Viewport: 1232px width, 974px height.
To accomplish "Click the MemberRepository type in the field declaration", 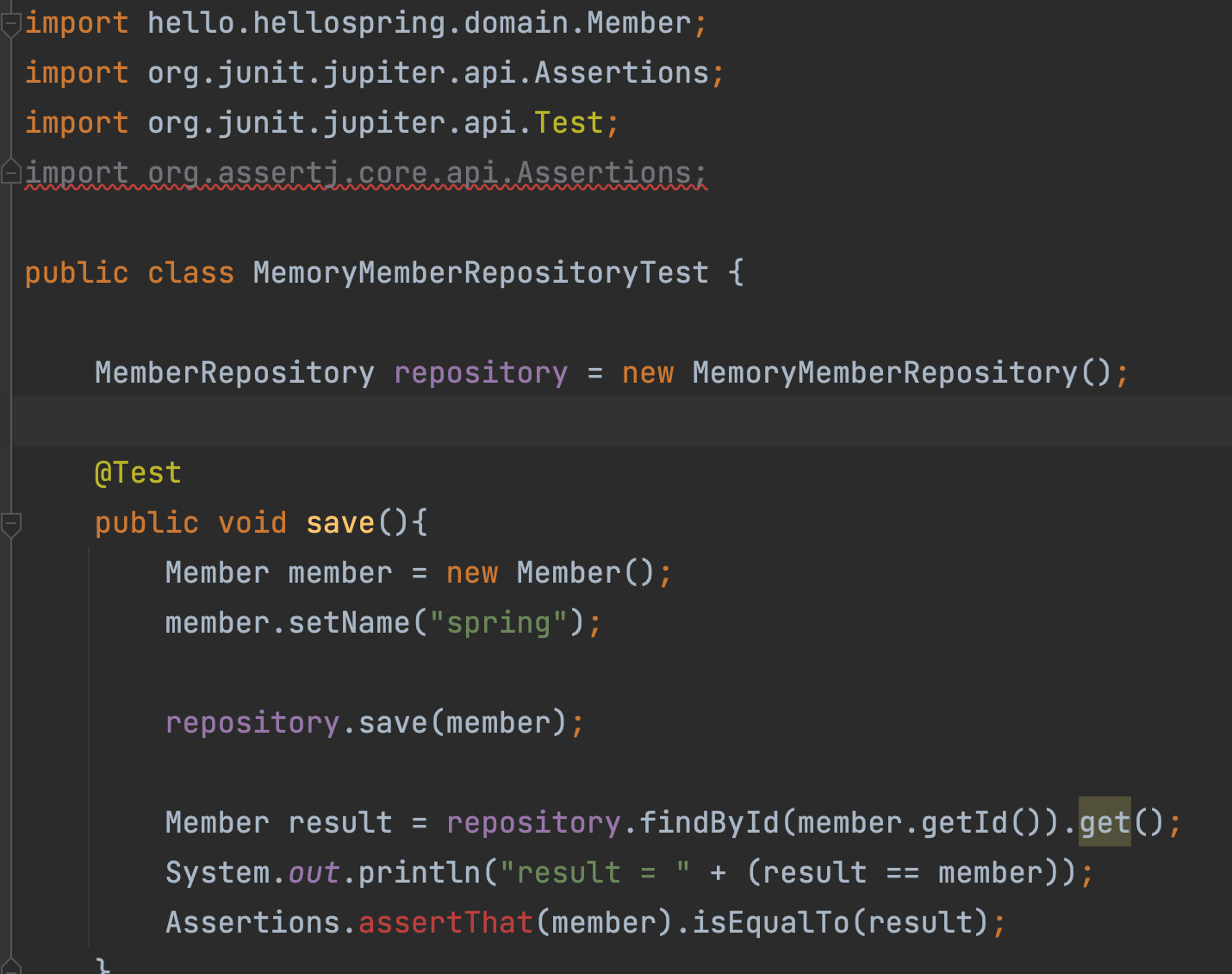I will (234, 373).
